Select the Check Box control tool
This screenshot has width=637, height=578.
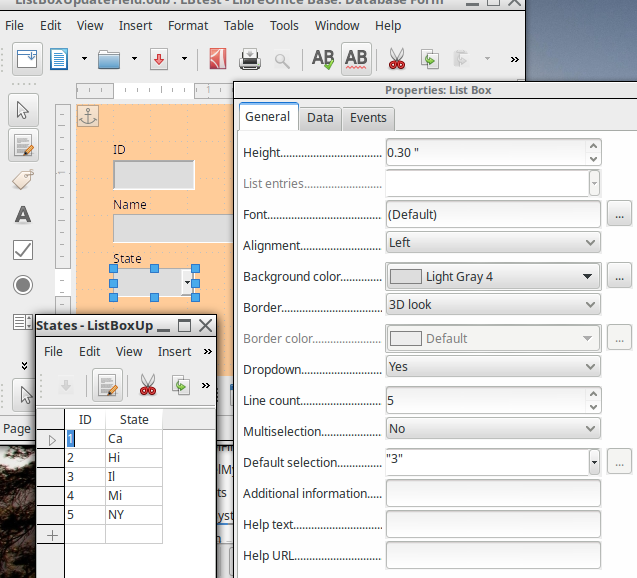pos(23,250)
